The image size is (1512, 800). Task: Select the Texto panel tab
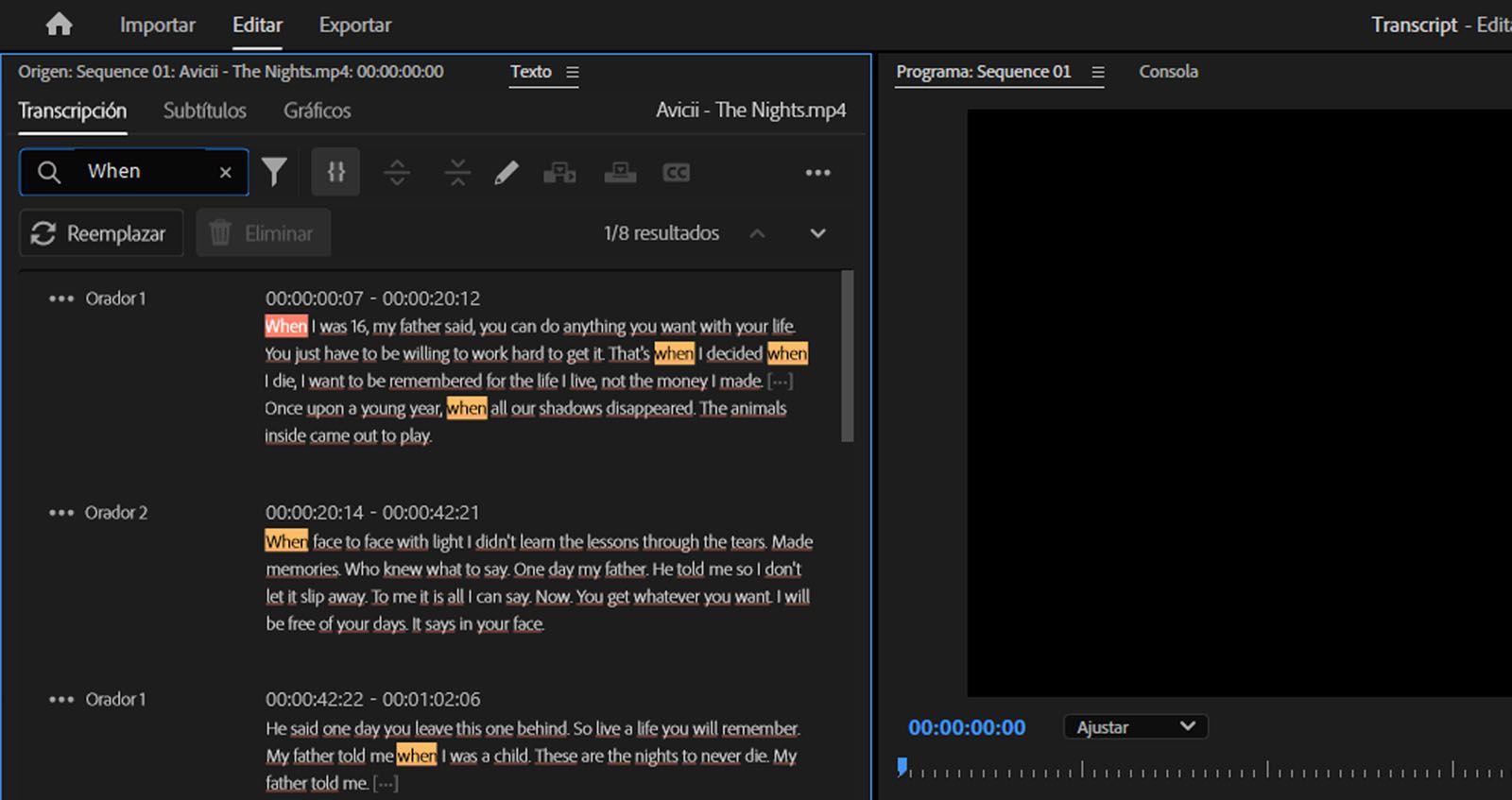point(530,72)
